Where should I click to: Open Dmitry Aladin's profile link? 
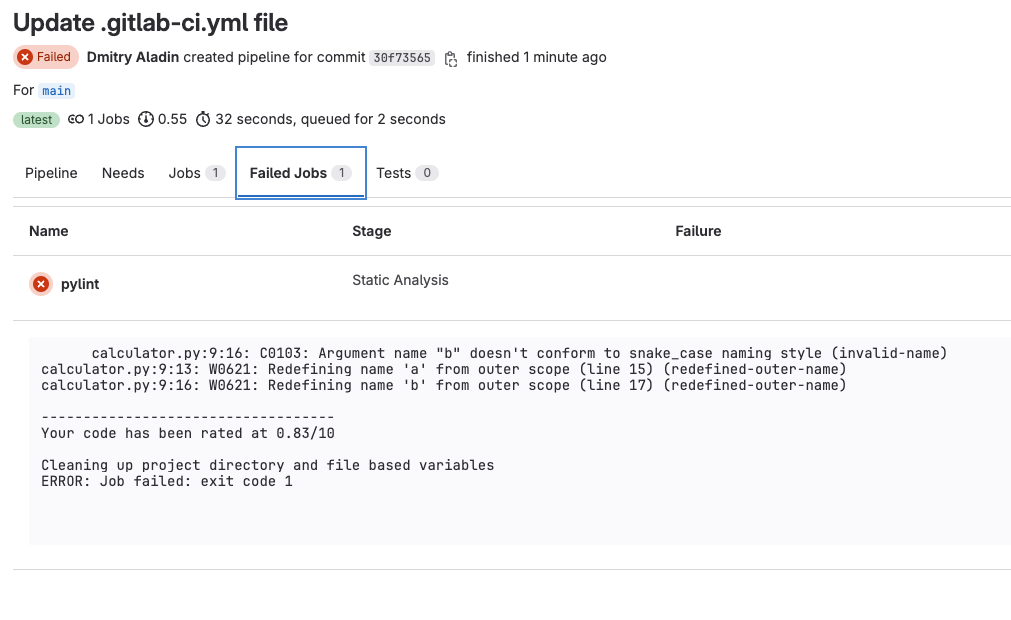(x=133, y=57)
